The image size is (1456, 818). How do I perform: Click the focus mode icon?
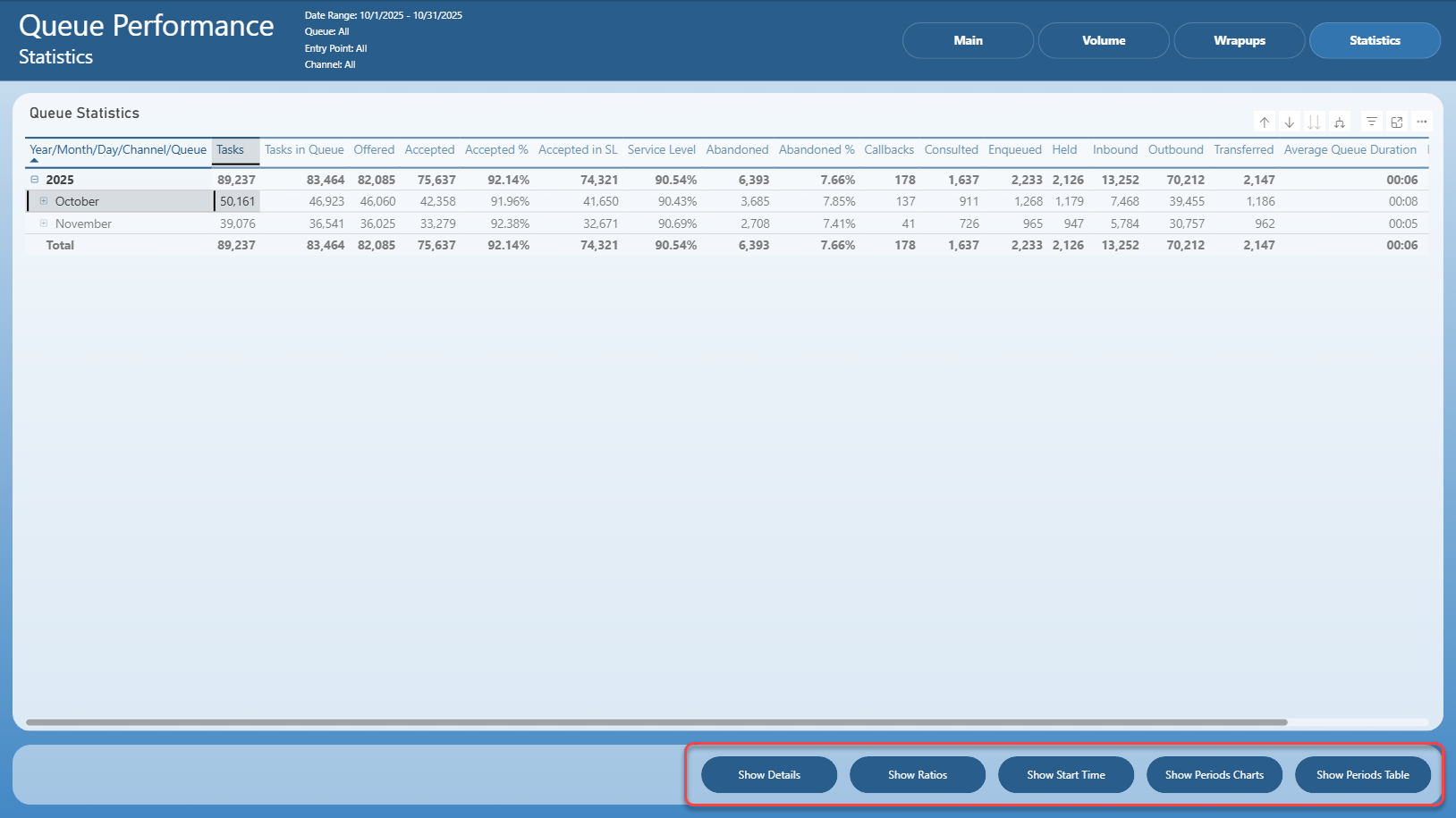coord(1396,122)
